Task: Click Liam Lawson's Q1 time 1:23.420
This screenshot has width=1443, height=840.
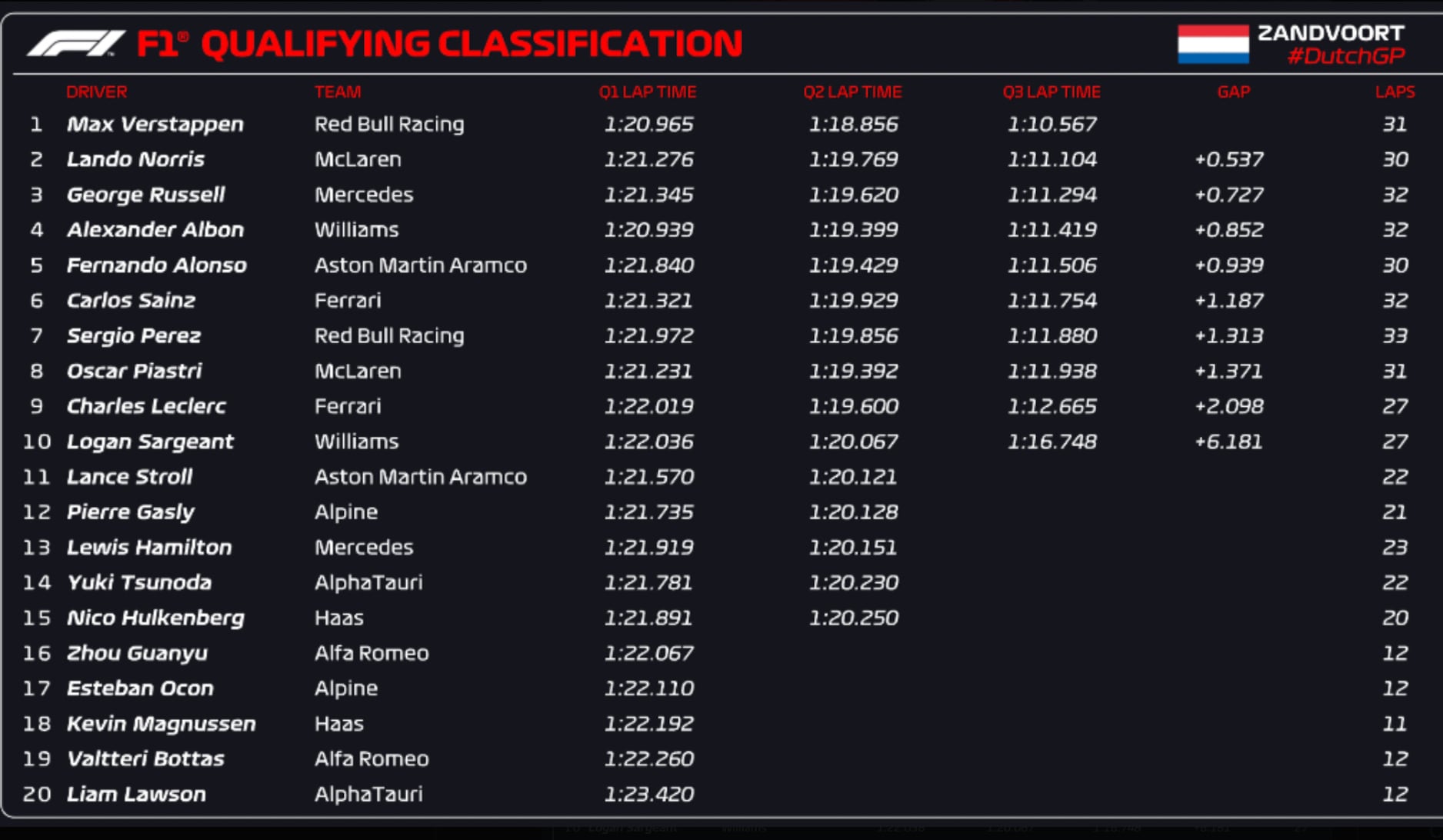Action: coord(648,794)
